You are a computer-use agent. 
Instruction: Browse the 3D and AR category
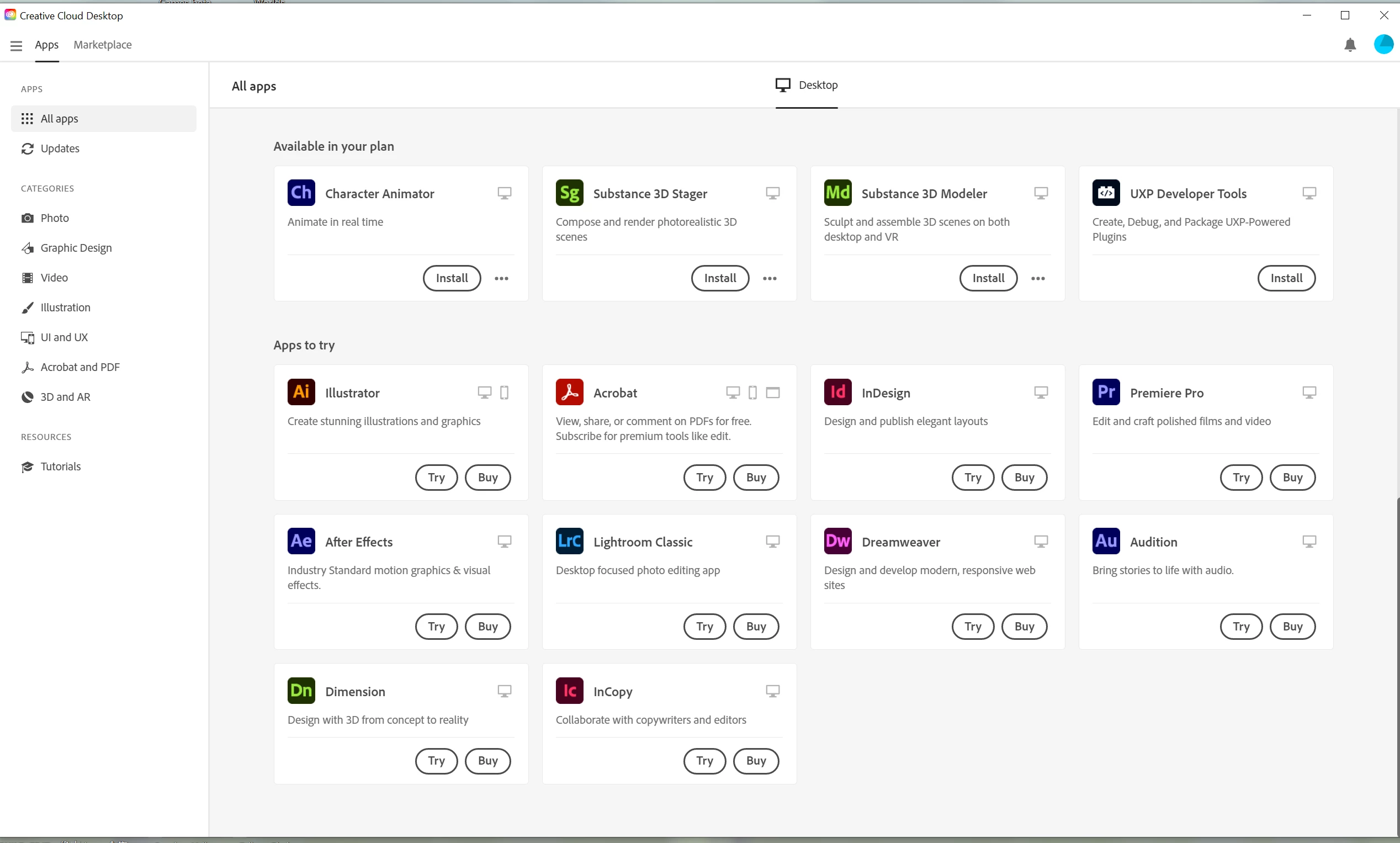pos(65,397)
